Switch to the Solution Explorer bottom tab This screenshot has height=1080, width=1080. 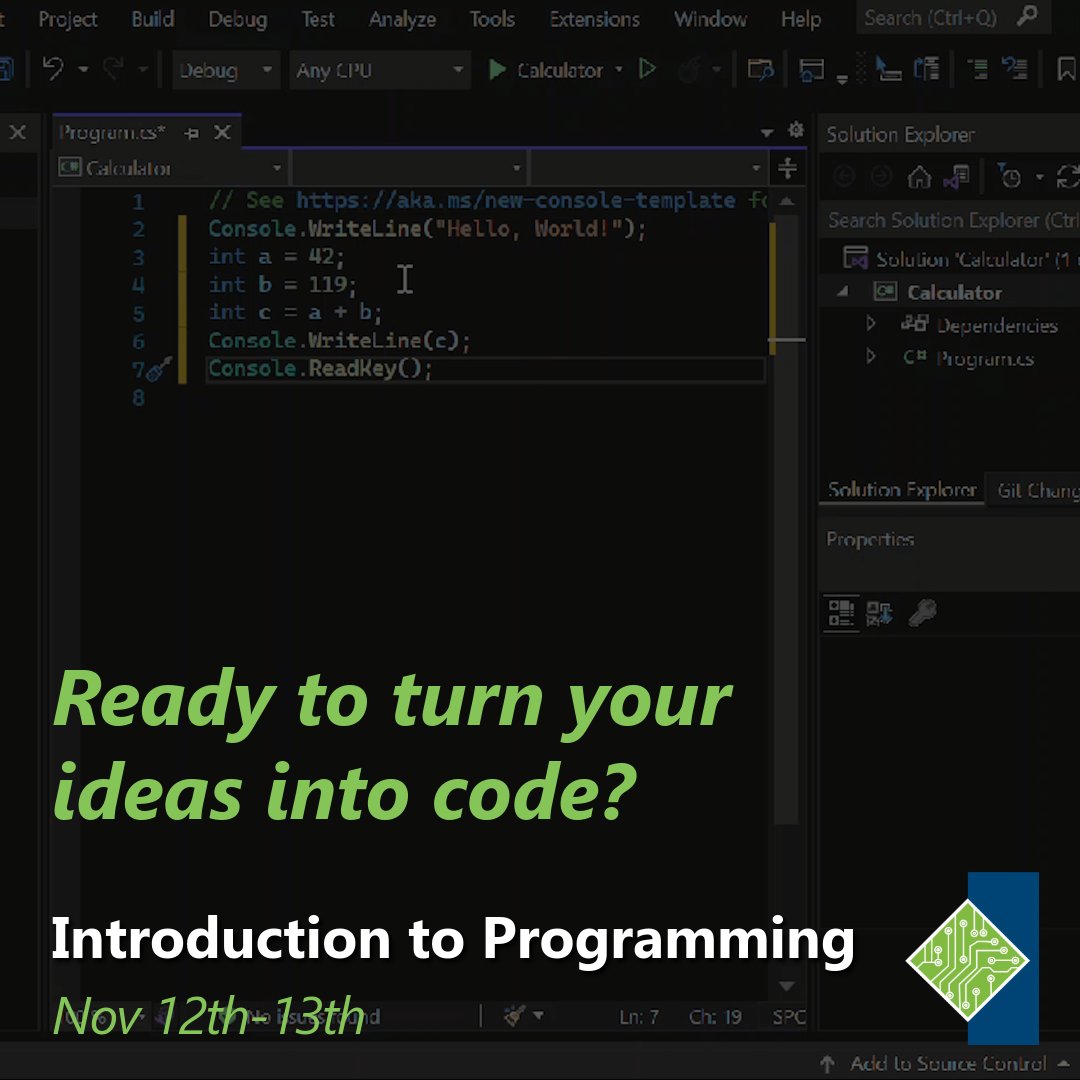coord(902,489)
